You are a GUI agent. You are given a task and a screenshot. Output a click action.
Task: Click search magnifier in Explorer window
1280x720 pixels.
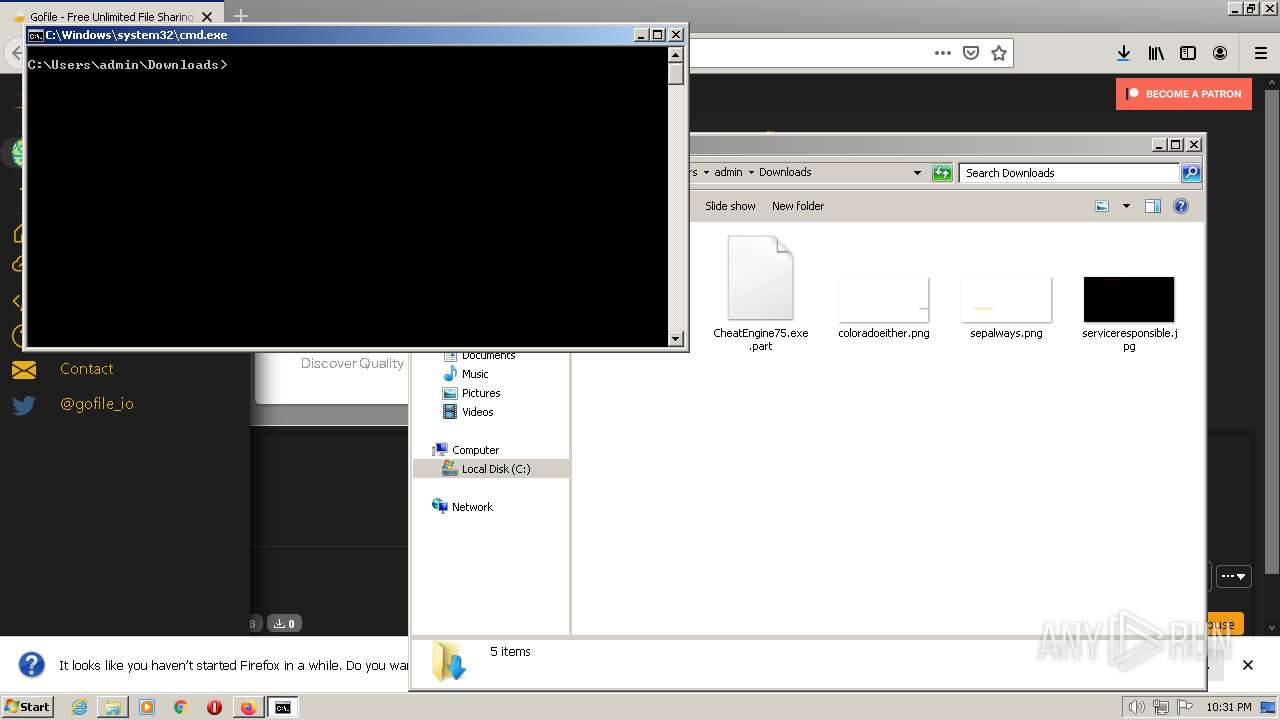1191,173
